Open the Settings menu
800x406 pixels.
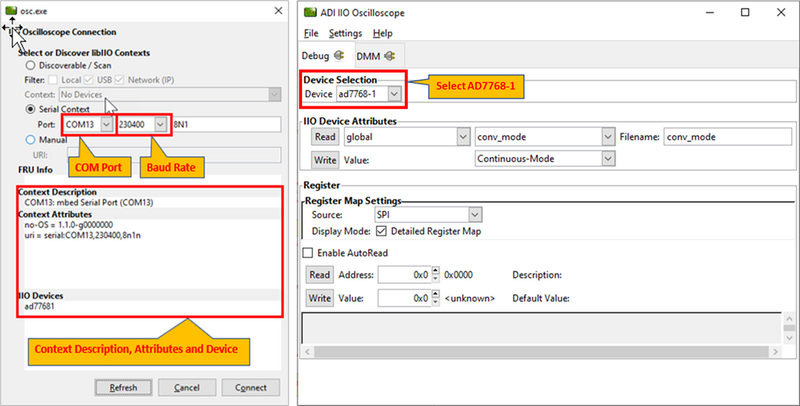coord(345,34)
